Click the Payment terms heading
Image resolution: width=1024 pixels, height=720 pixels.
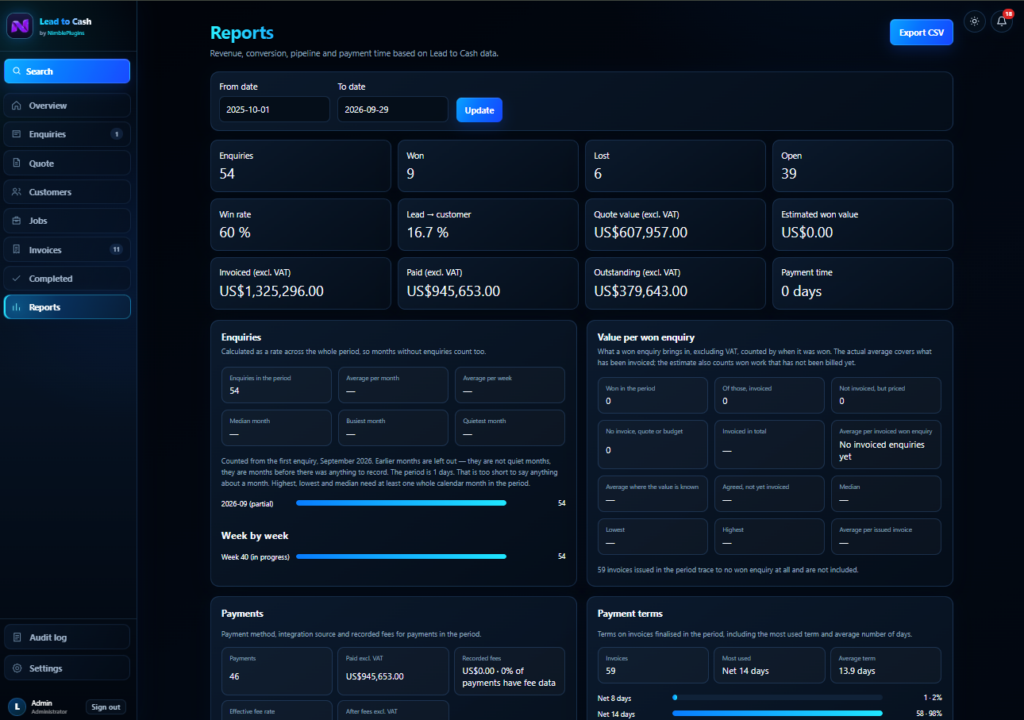coord(630,614)
